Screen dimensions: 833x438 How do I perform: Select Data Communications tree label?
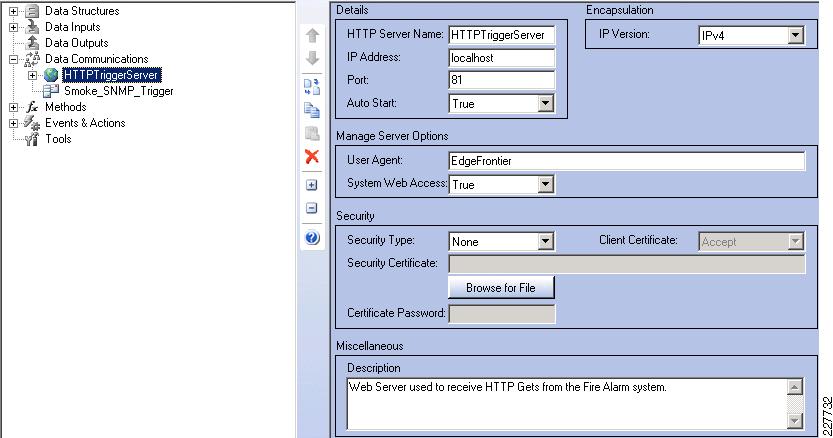point(96,58)
